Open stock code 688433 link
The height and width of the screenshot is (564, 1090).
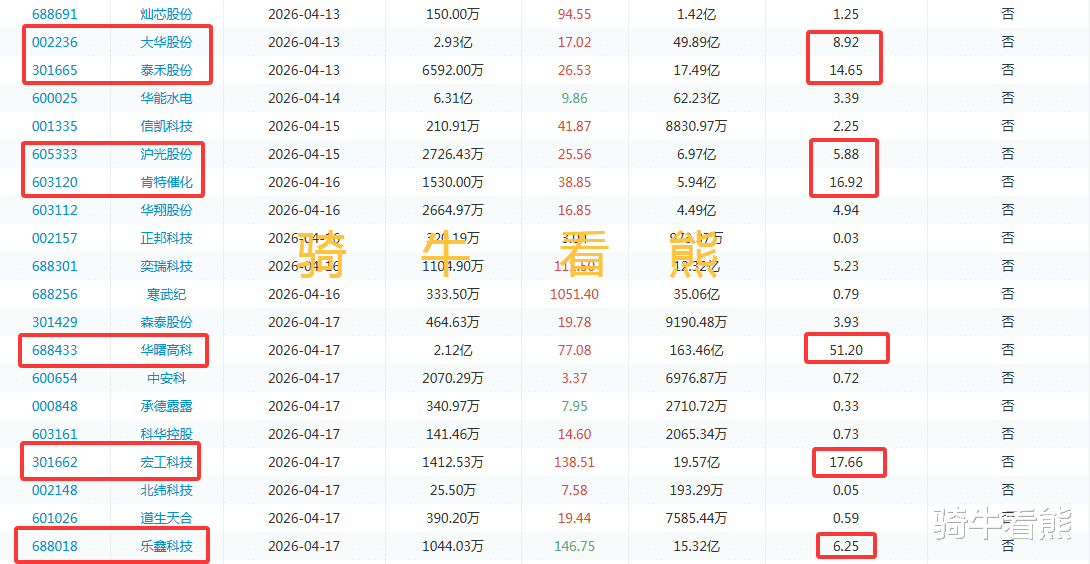tap(55, 350)
